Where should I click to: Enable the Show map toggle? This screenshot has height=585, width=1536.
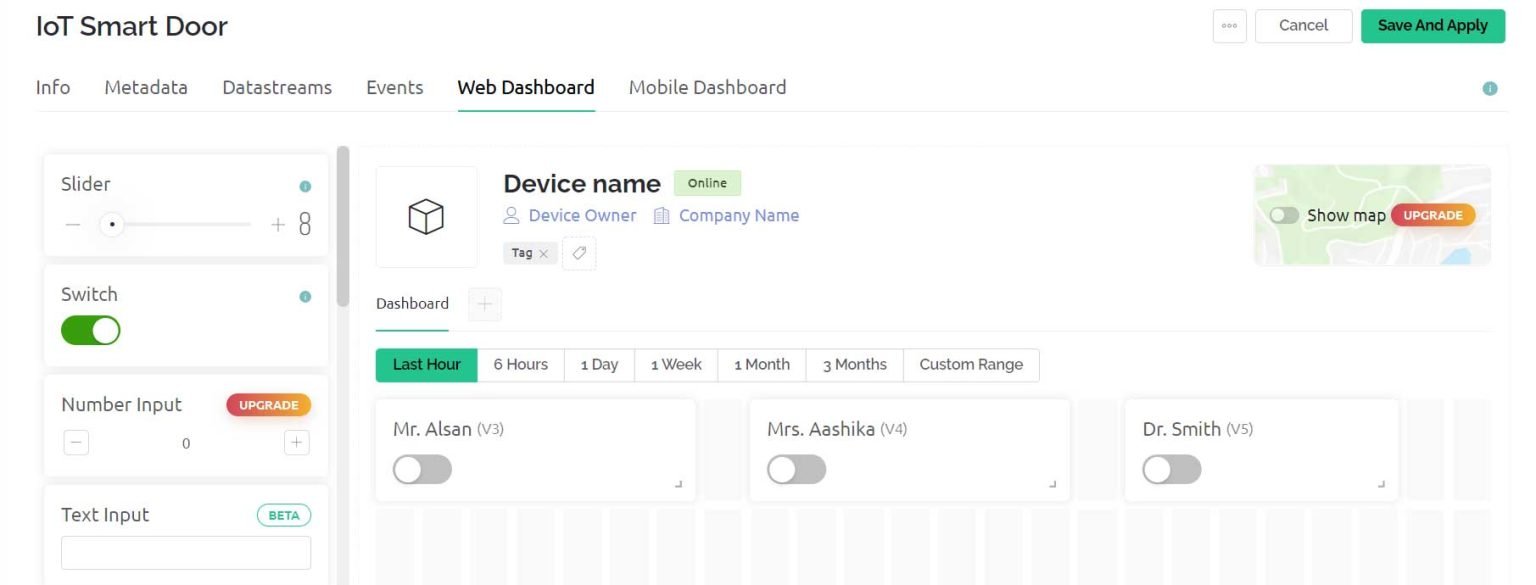click(x=1284, y=215)
